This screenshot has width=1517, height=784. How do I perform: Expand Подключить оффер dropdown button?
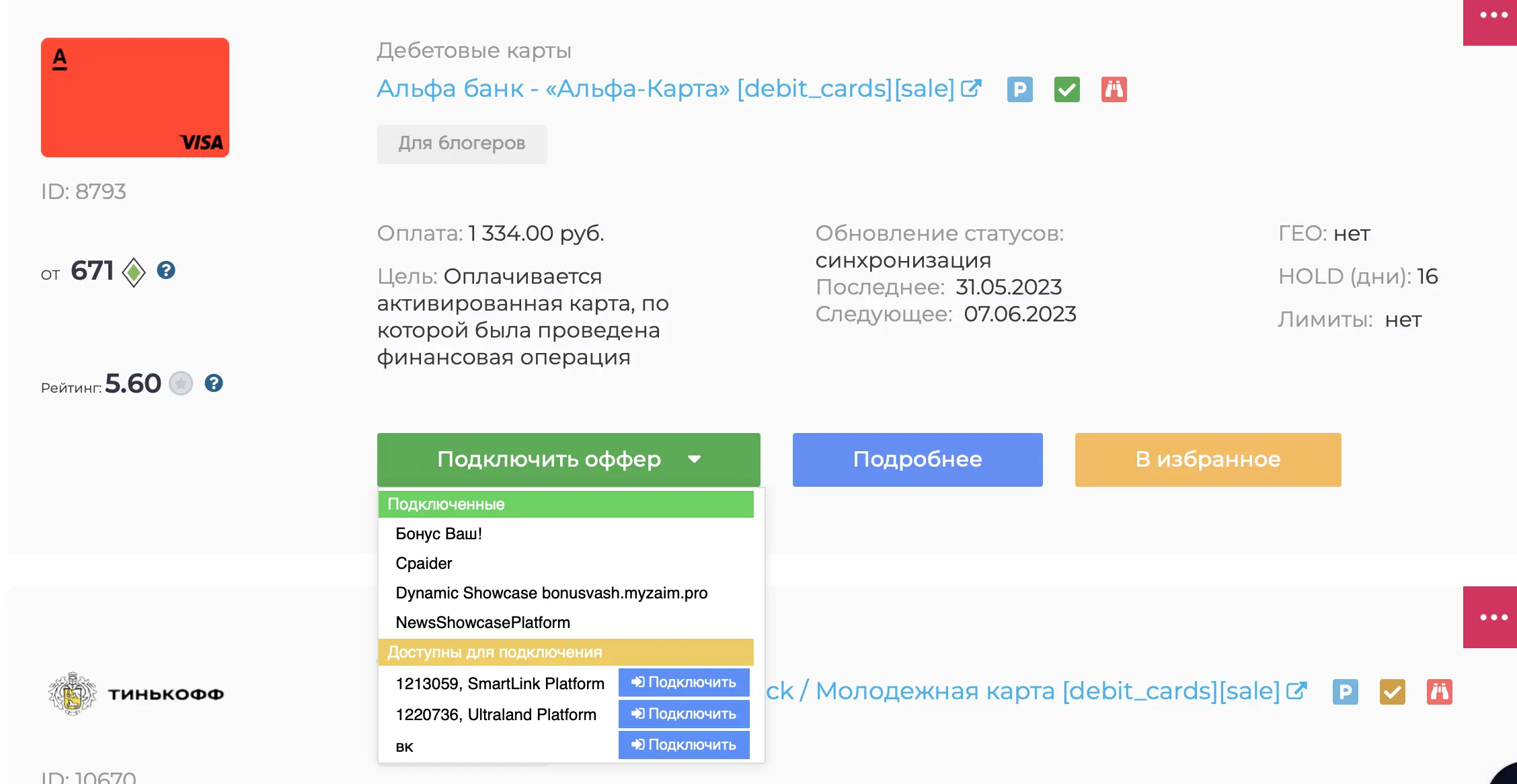pyautogui.click(x=569, y=459)
